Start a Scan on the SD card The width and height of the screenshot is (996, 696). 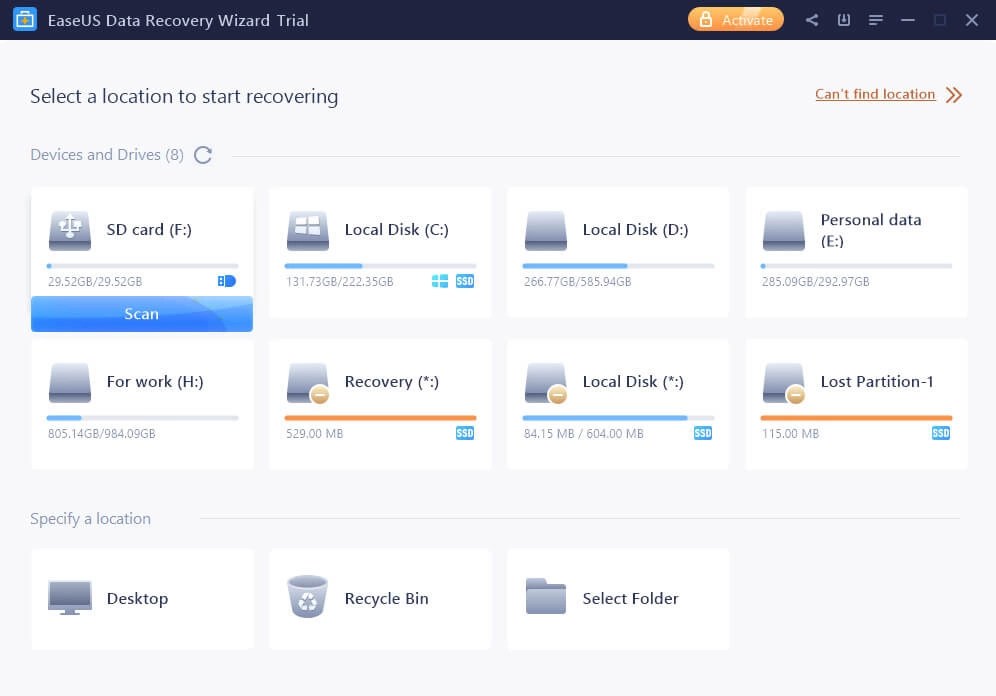point(141,313)
